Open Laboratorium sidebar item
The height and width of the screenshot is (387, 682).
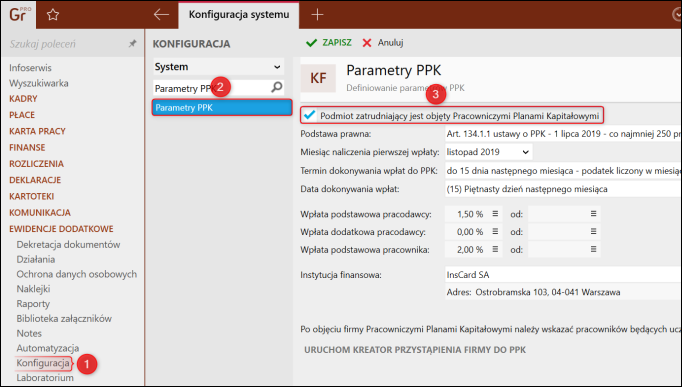[x=45, y=377]
